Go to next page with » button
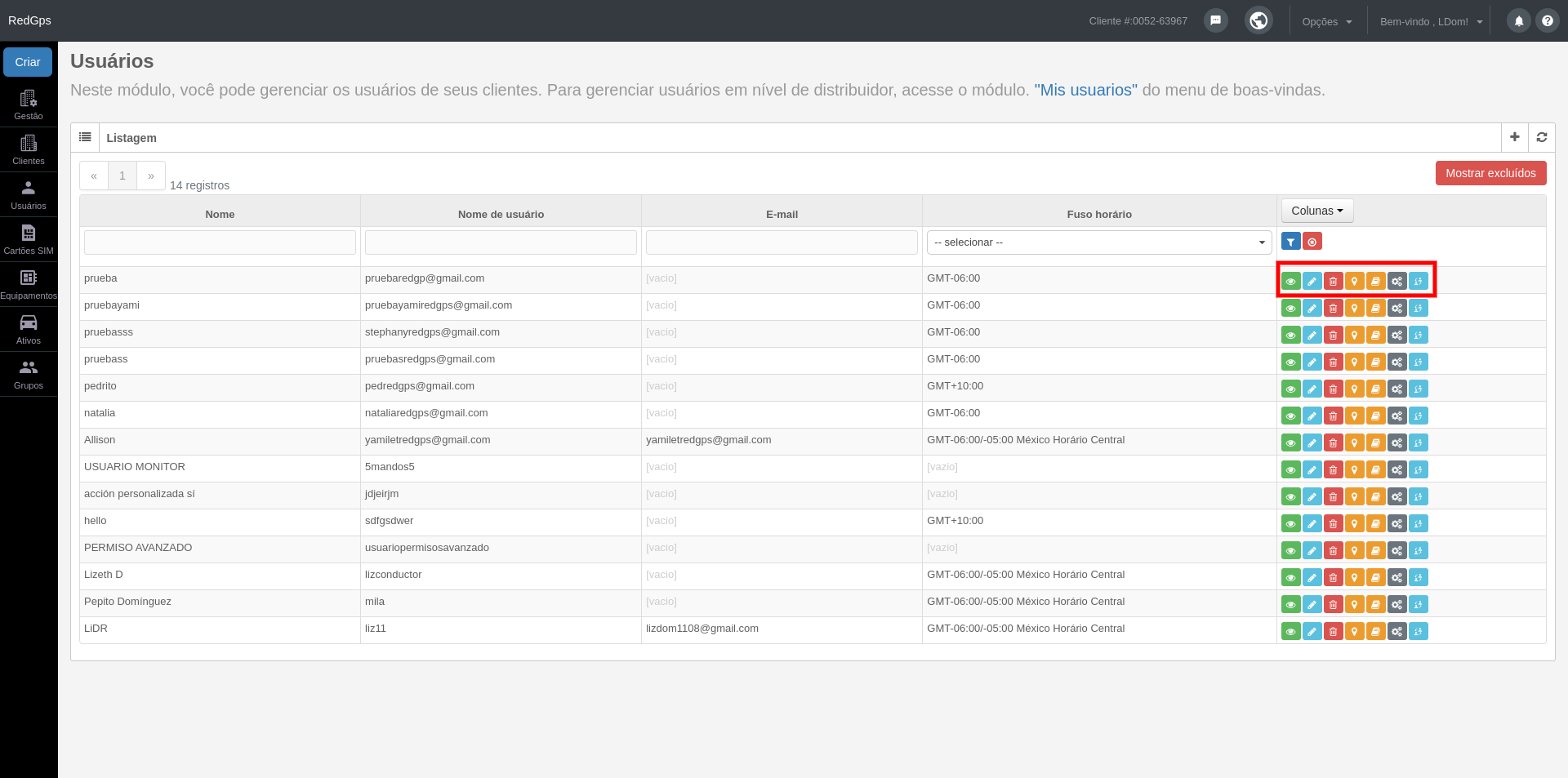Screen dimensions: 1568x778 point(151,176)
